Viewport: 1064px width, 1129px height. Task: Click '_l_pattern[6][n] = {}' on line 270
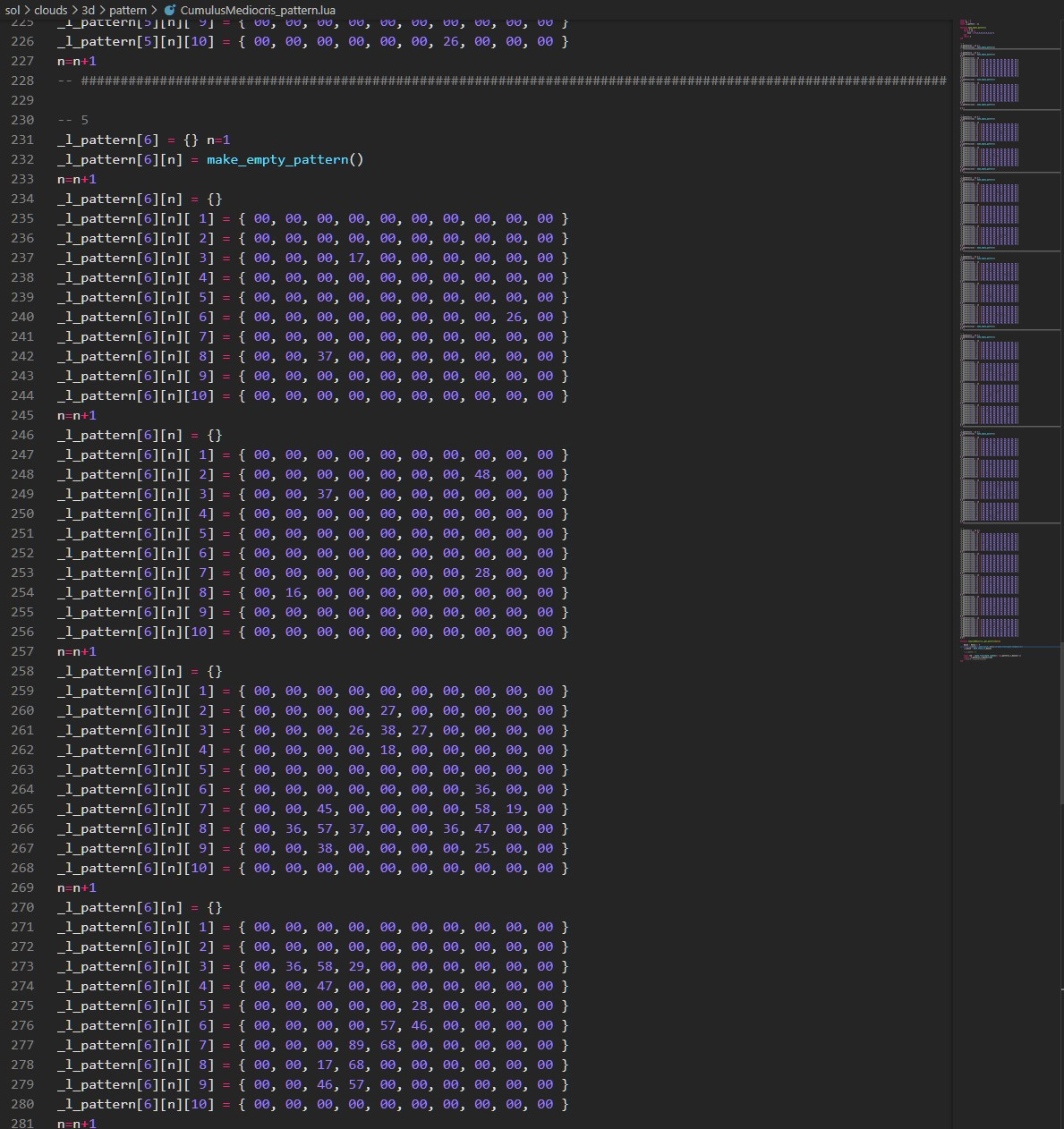point(140,907)
